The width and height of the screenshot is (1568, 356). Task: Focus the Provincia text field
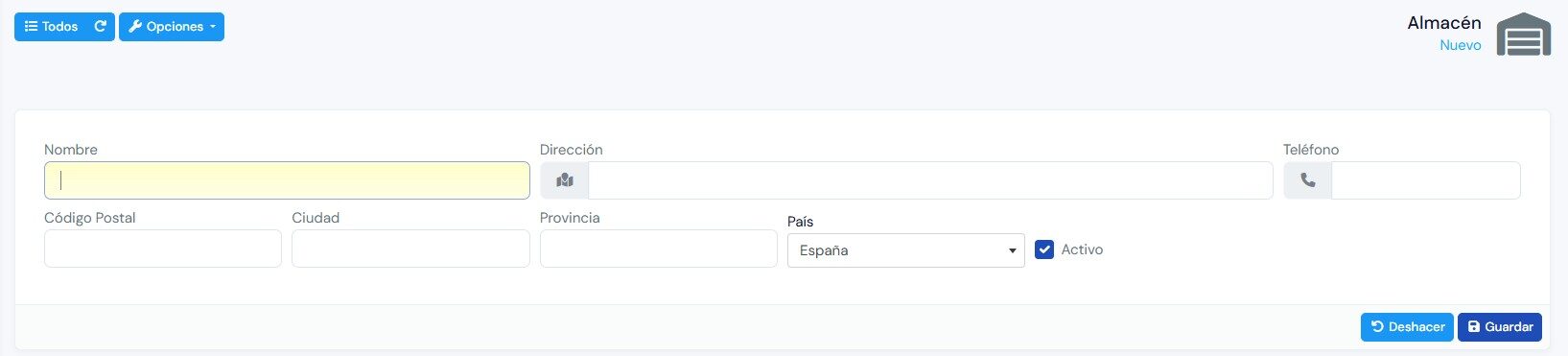(x=659, y=249)
